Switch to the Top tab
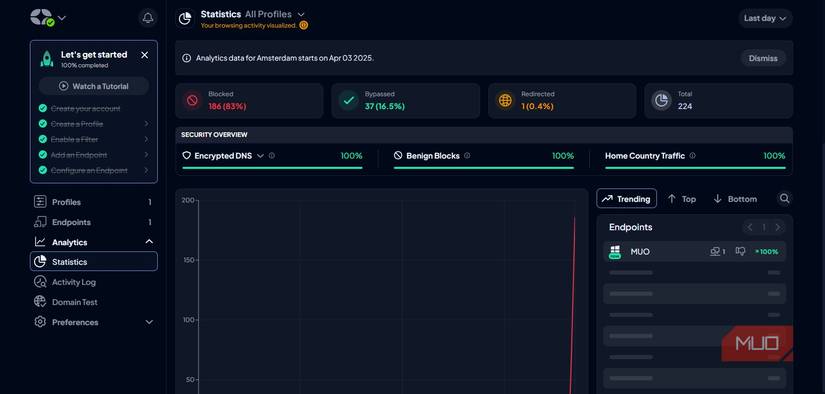The height and width of the screenshot is (394, 825). (682, 199)
